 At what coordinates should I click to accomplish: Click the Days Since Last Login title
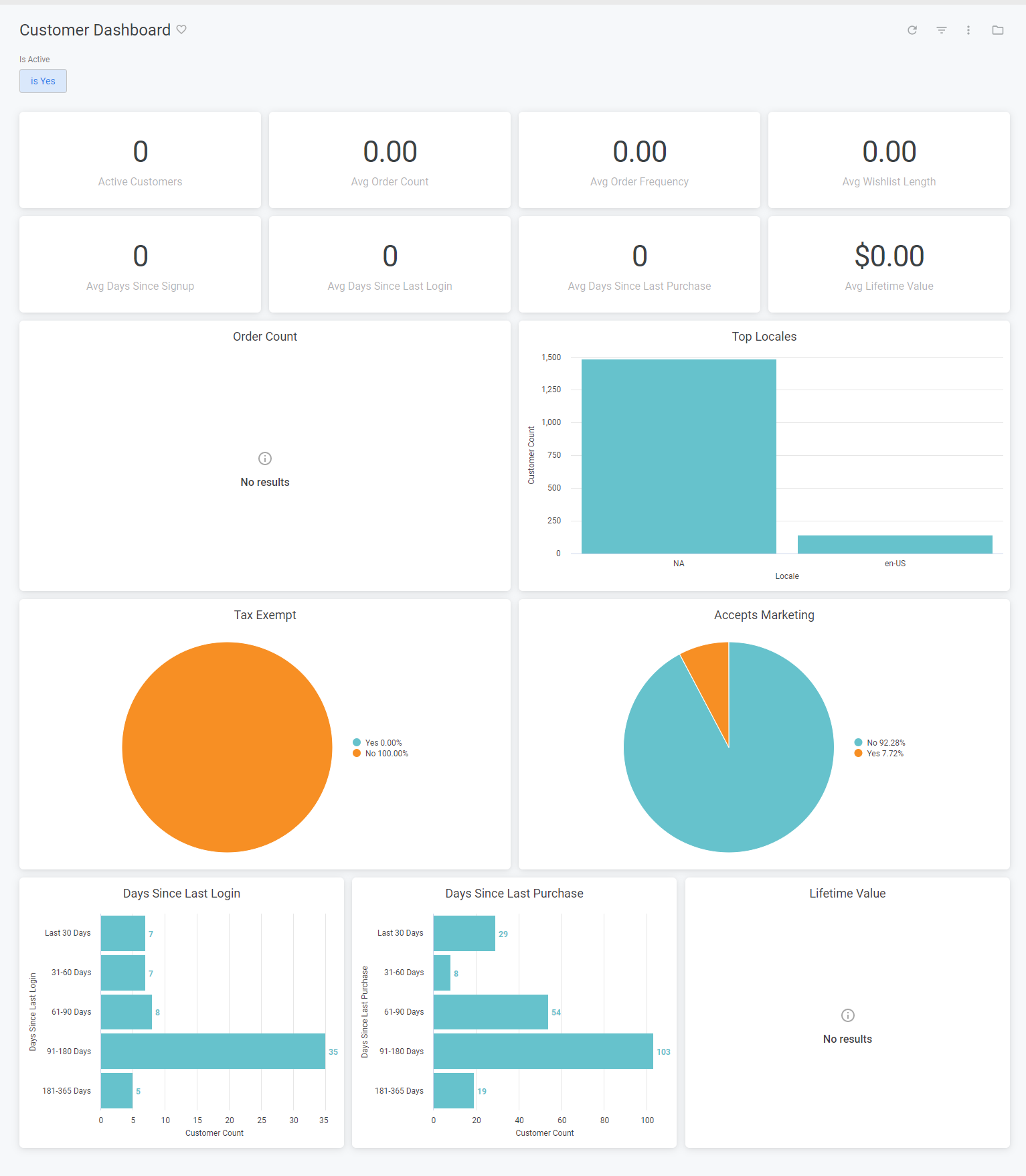(x=181, y=894)
